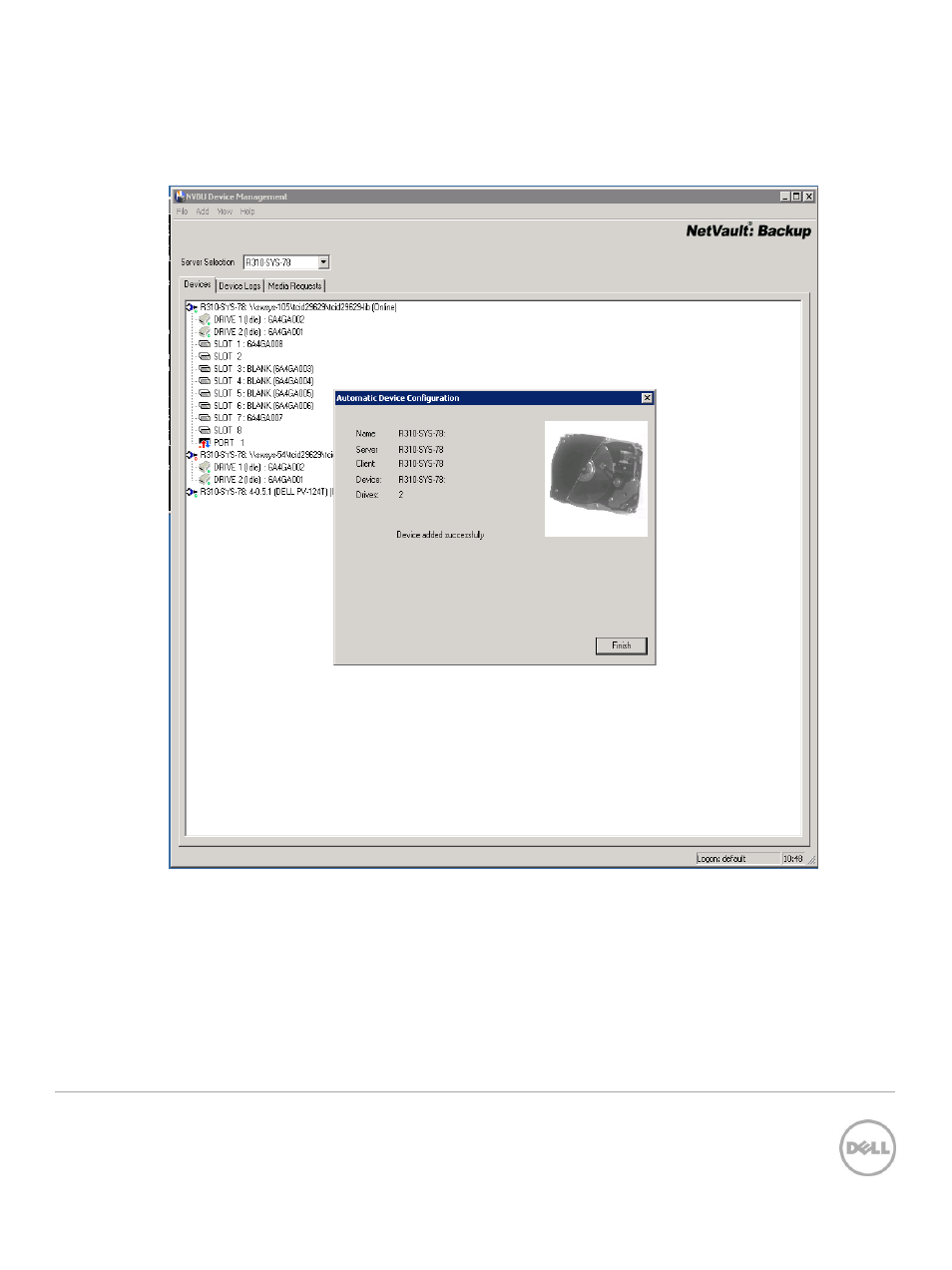Pick the SLOT 5 BLANK (6A4GA005) icon

(205, 393)
